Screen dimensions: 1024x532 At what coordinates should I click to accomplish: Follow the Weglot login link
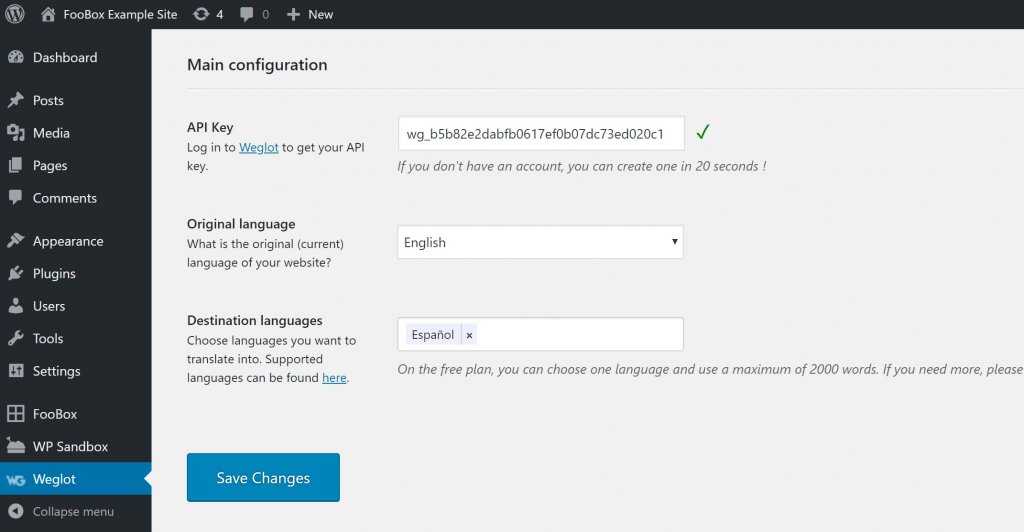coord(258,148)
